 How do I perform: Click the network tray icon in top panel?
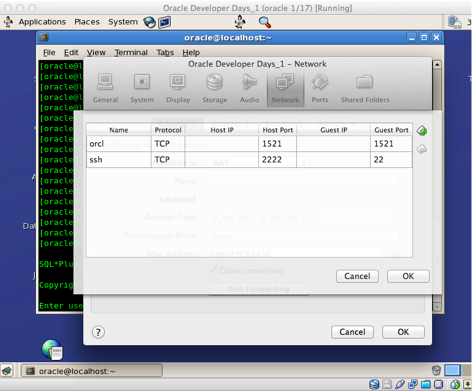[x=454, y=22]
